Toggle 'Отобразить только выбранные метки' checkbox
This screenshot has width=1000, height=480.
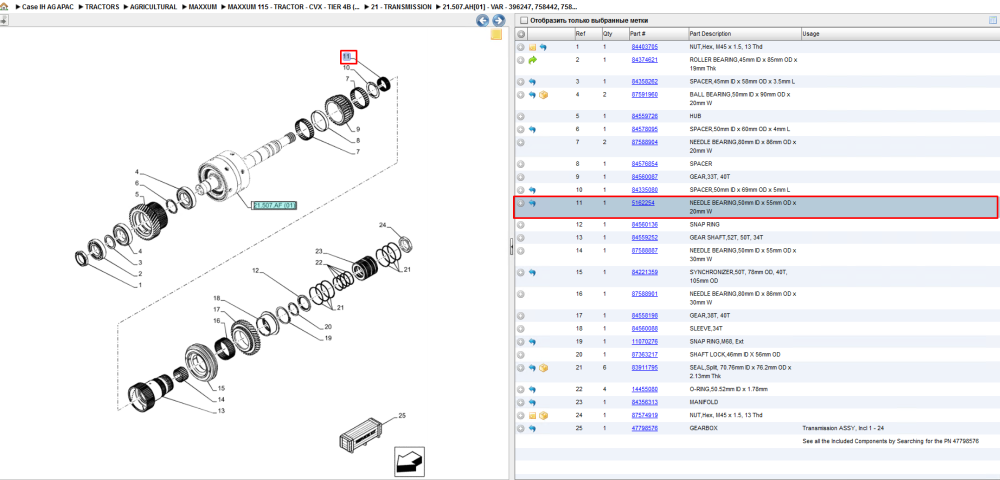[524, 20]
